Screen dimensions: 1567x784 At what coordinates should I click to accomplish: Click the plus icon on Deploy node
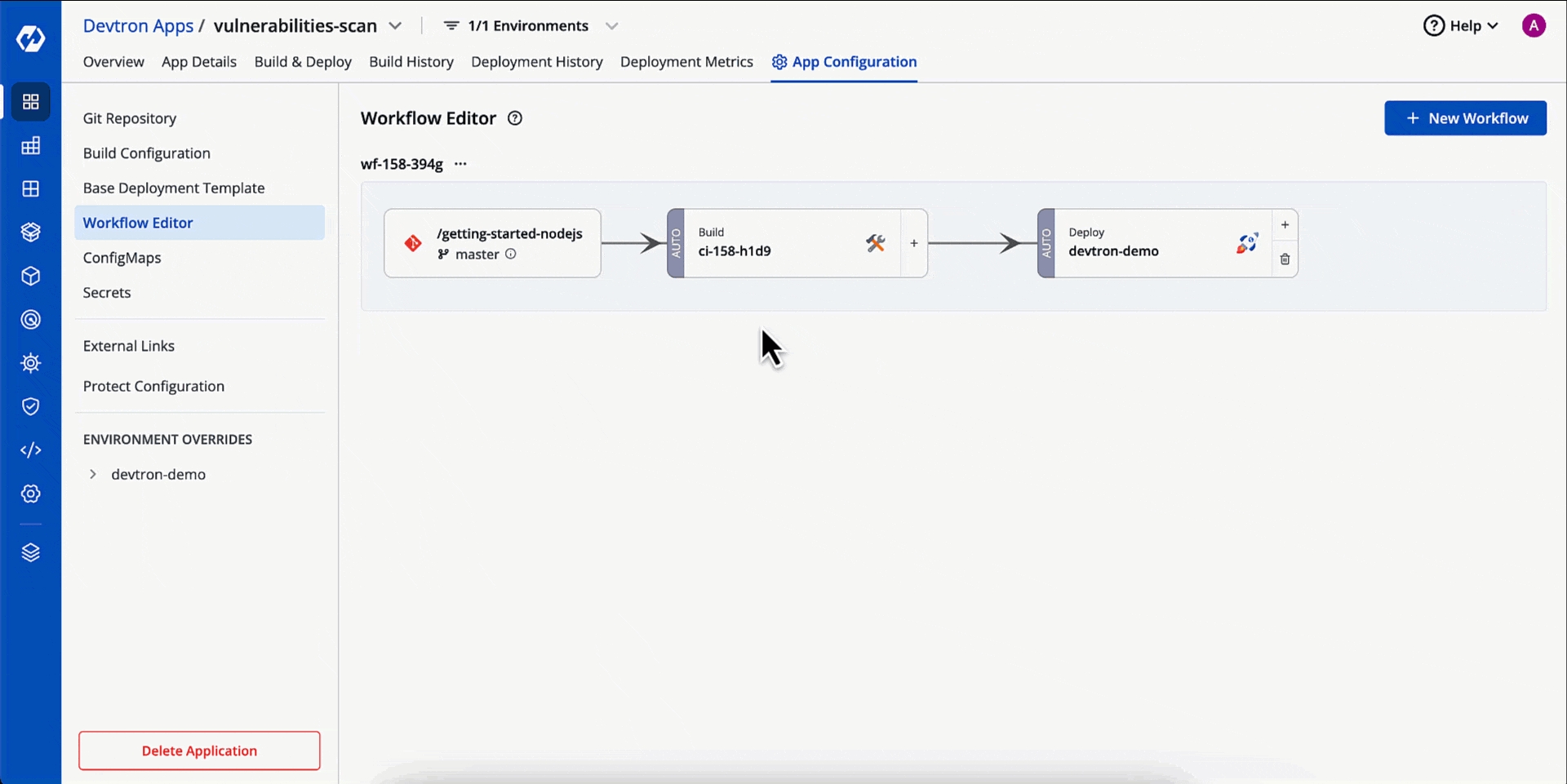[x=1285, y=225]
